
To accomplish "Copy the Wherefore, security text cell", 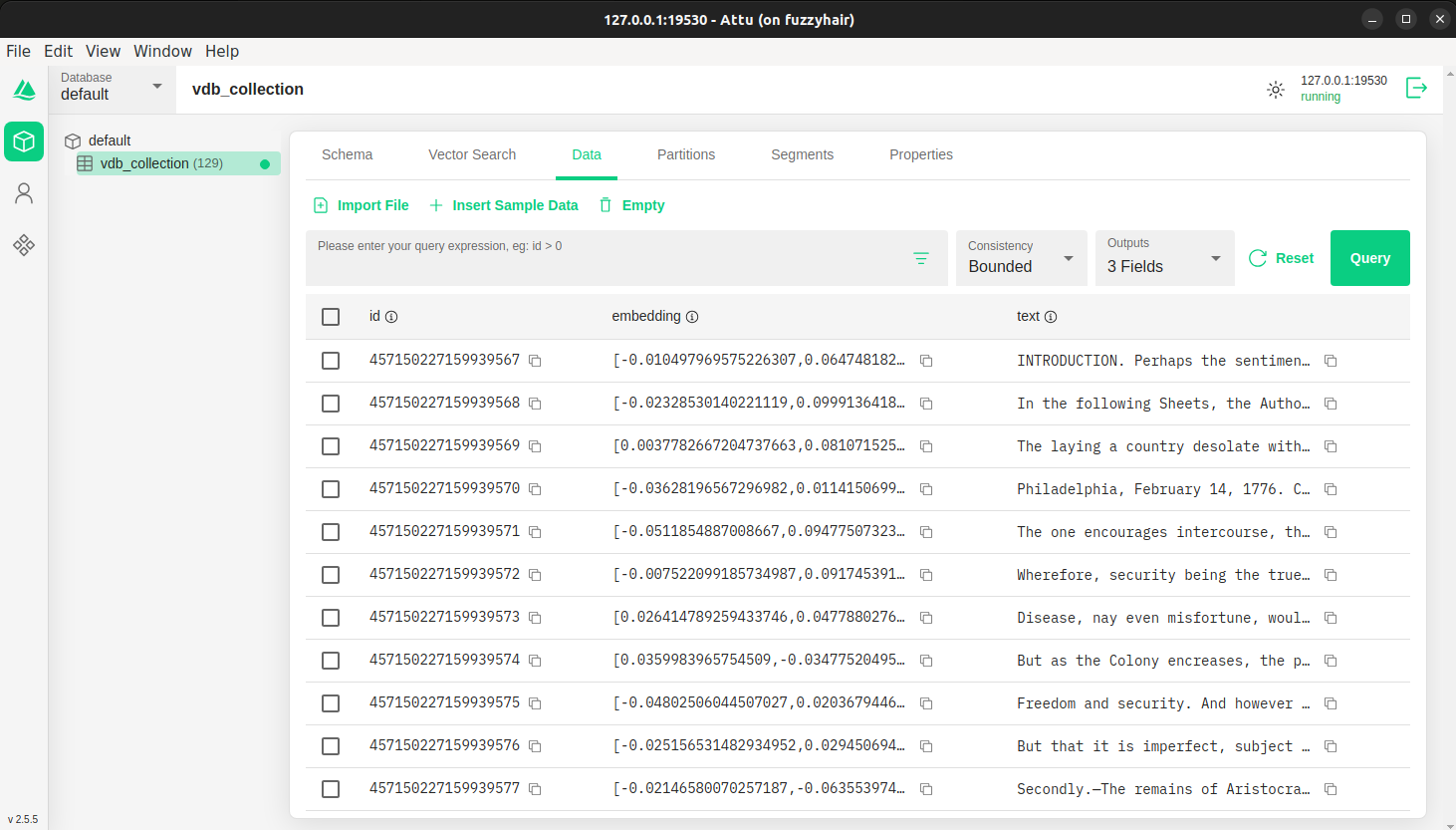I will (1331, 575).
